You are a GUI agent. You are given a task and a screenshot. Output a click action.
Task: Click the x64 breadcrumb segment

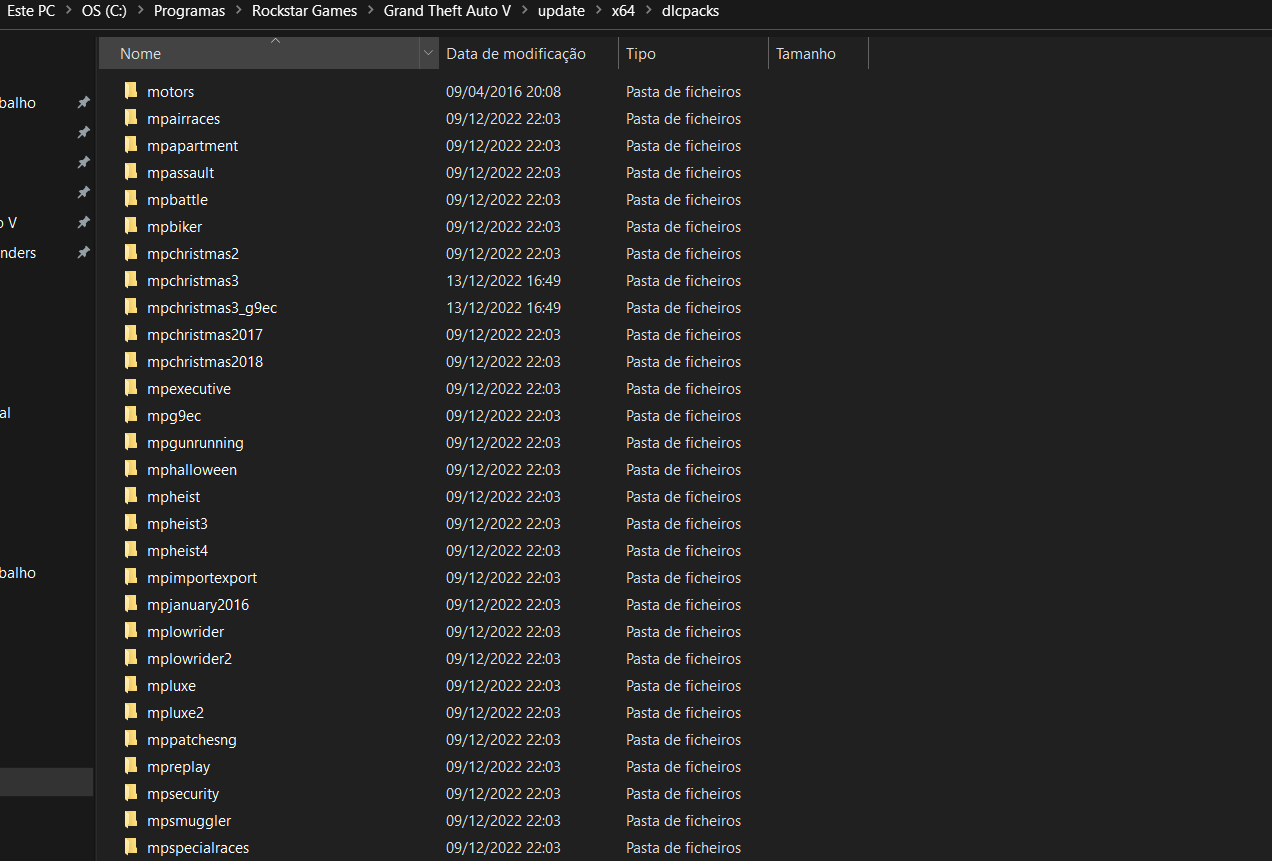[624, 11]
